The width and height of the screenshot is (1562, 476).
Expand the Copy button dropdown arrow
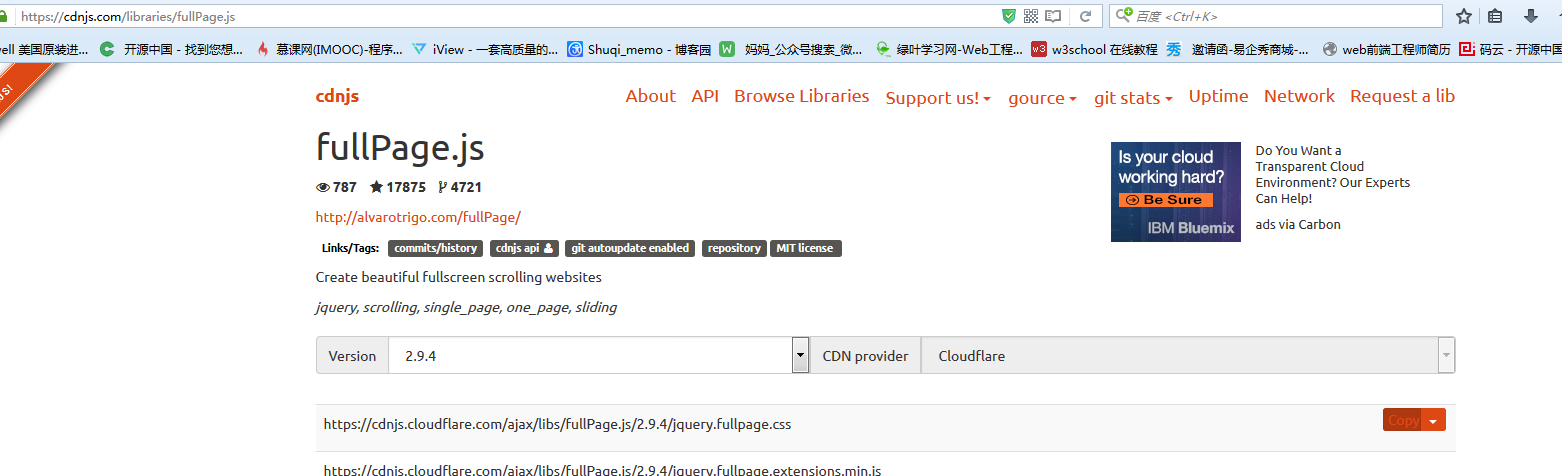point(1434,421)
